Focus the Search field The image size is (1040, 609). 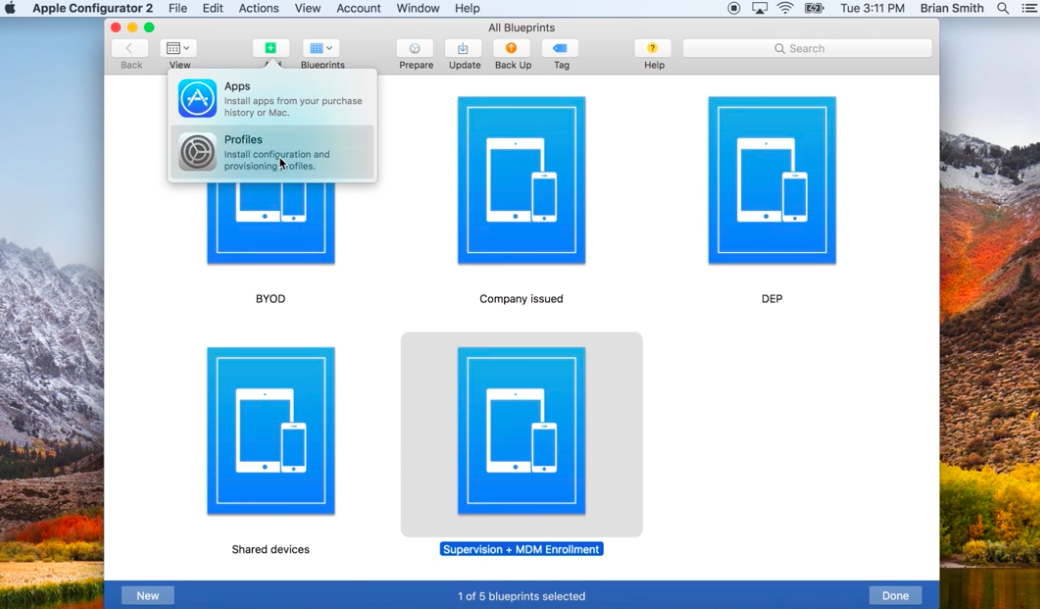[807, 48]
